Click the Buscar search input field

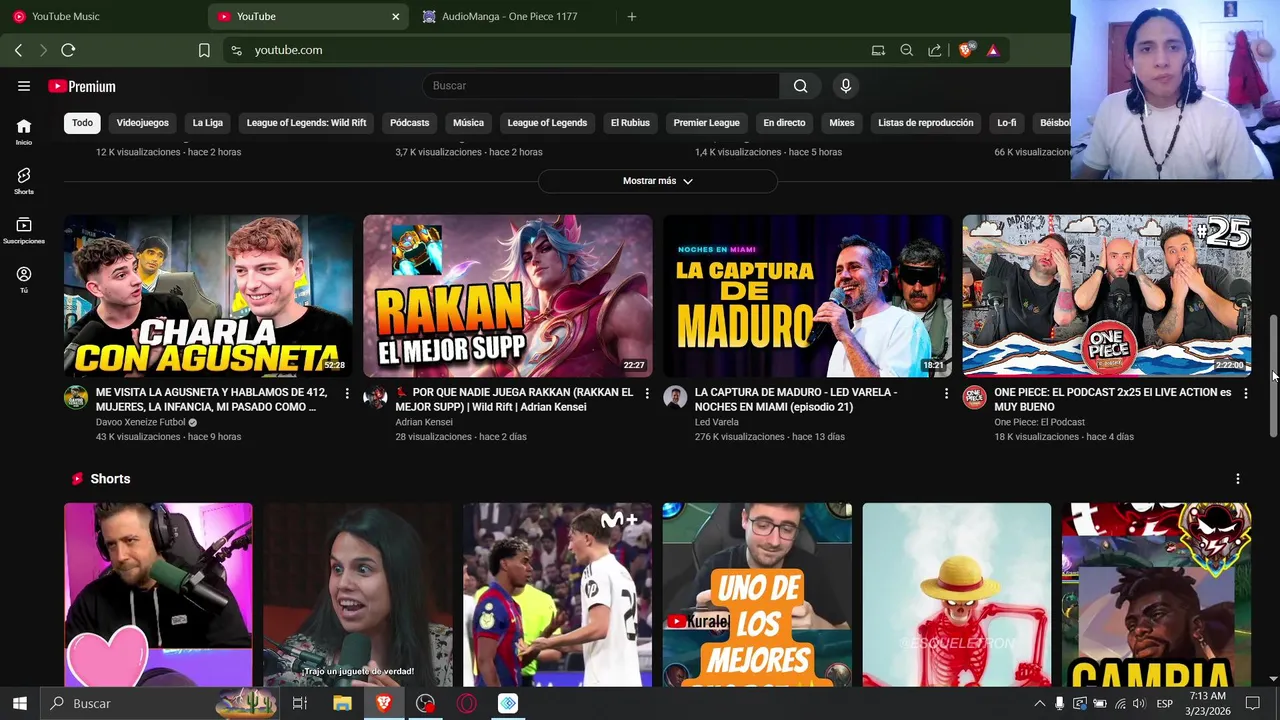pyautogui.click(x=601, y=86)
